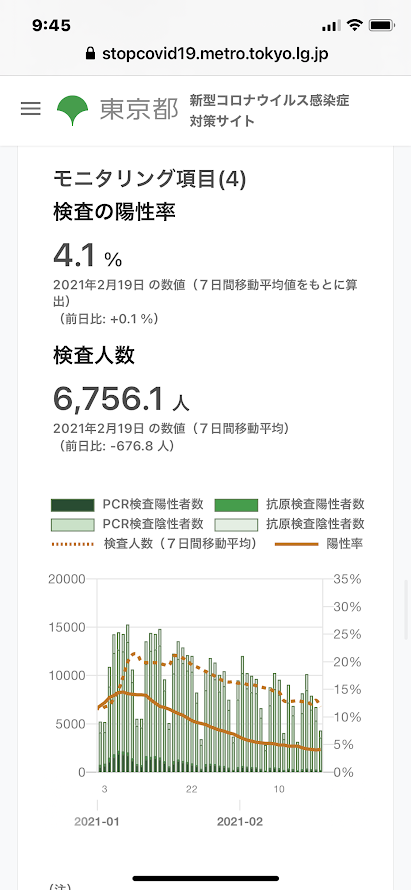
Task: Toggle 抗原検査陽性者数 legend series
Action: (290, 505)
